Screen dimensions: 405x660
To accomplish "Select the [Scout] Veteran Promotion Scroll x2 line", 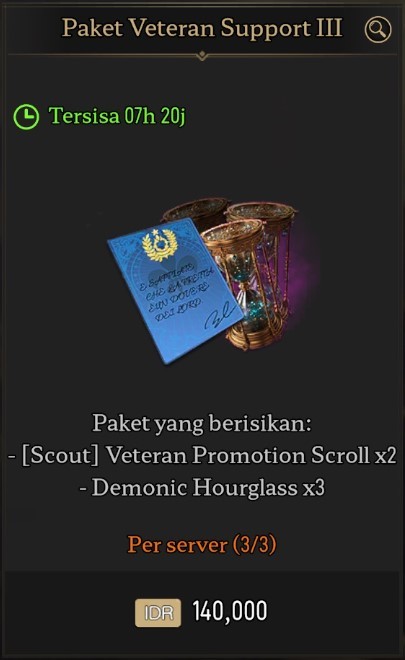I will point(202,455).
